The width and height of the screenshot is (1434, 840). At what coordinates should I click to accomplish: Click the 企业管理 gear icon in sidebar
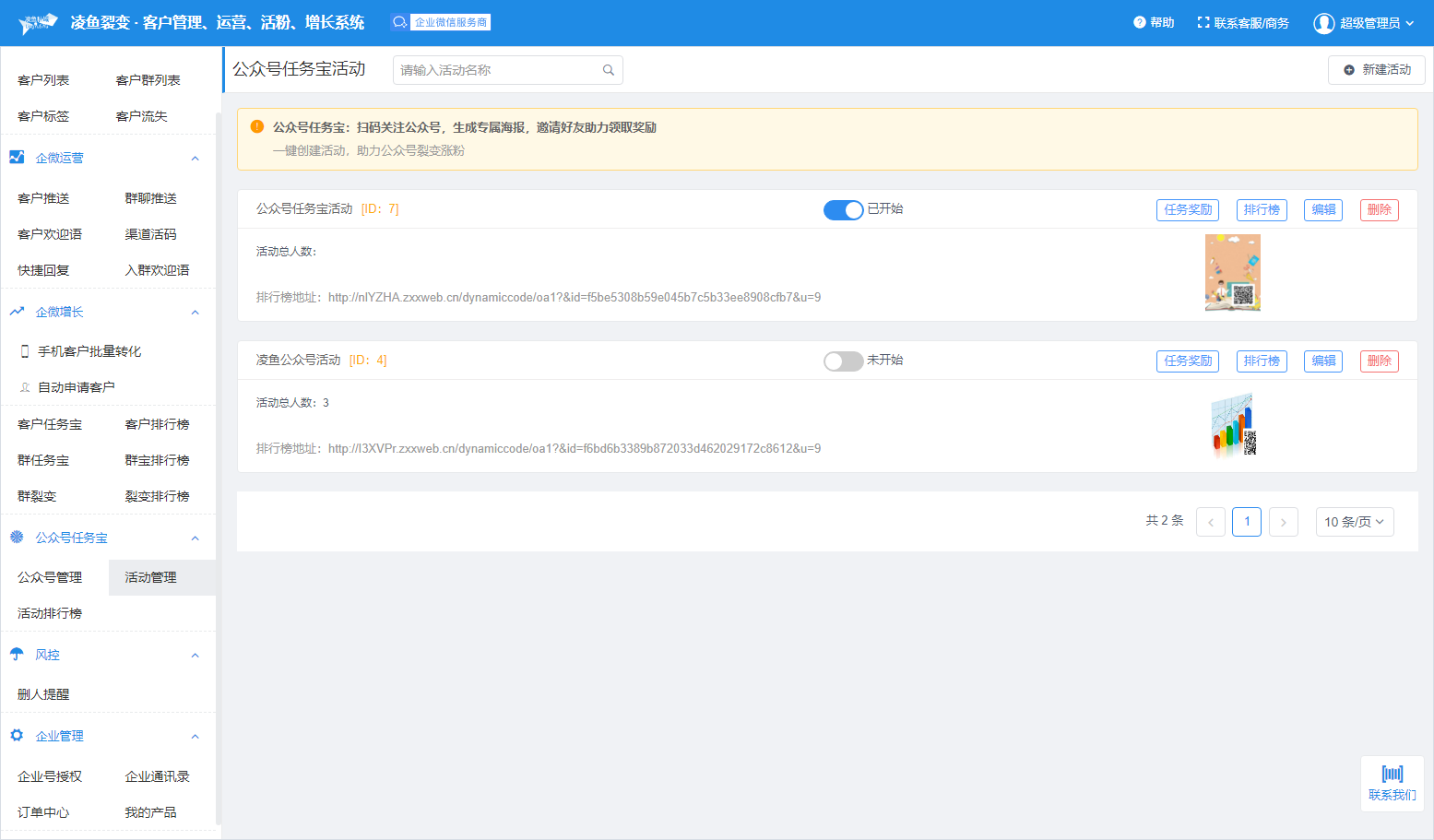[x=17, y=736]
